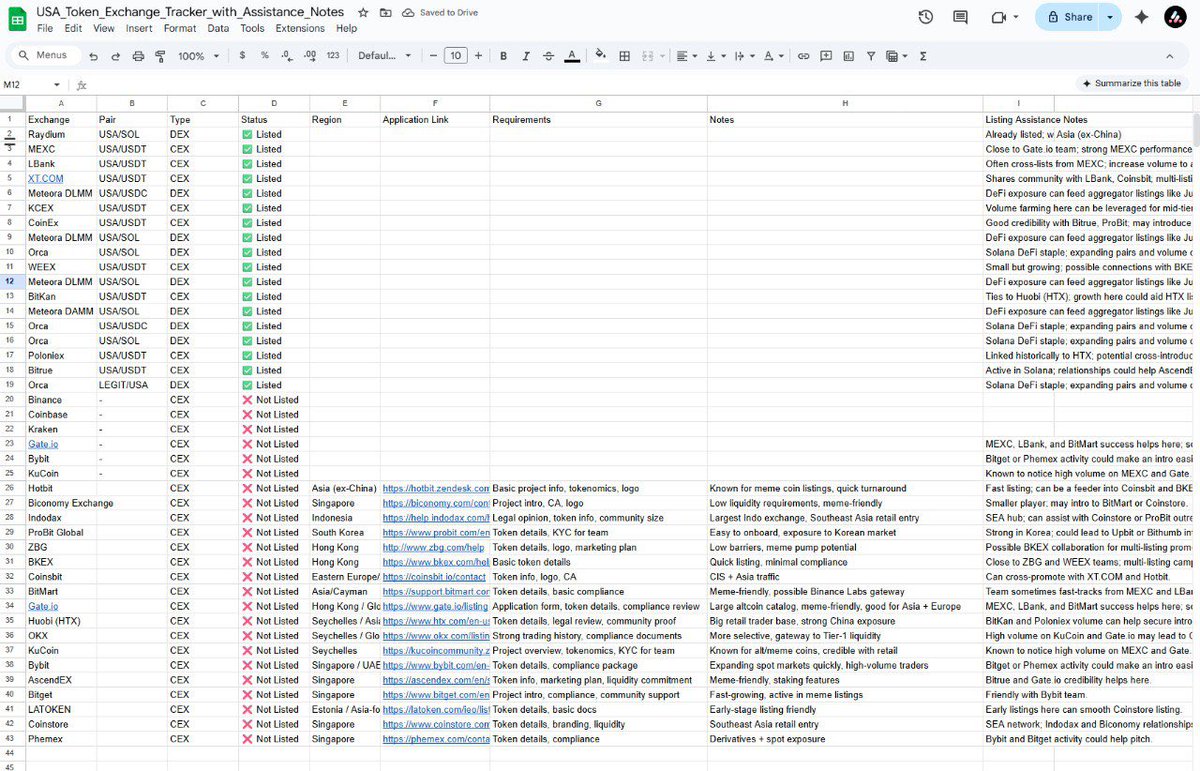The width and height of the screenshot is (1200, 771).
Task: Open the Borders tool
Action: pos(625,56)
